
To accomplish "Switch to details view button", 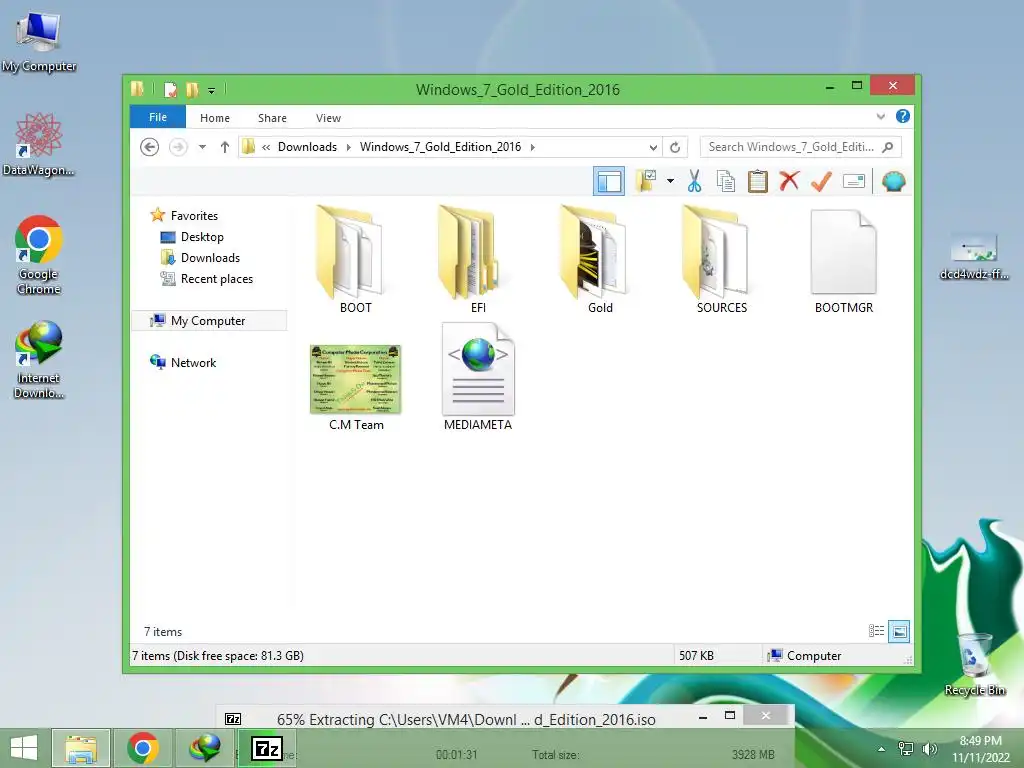I will point(876,631).
